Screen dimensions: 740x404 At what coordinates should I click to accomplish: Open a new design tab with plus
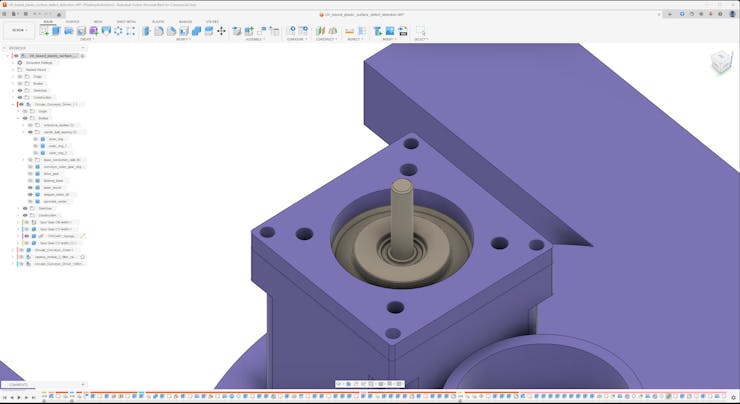pos(670,14)
